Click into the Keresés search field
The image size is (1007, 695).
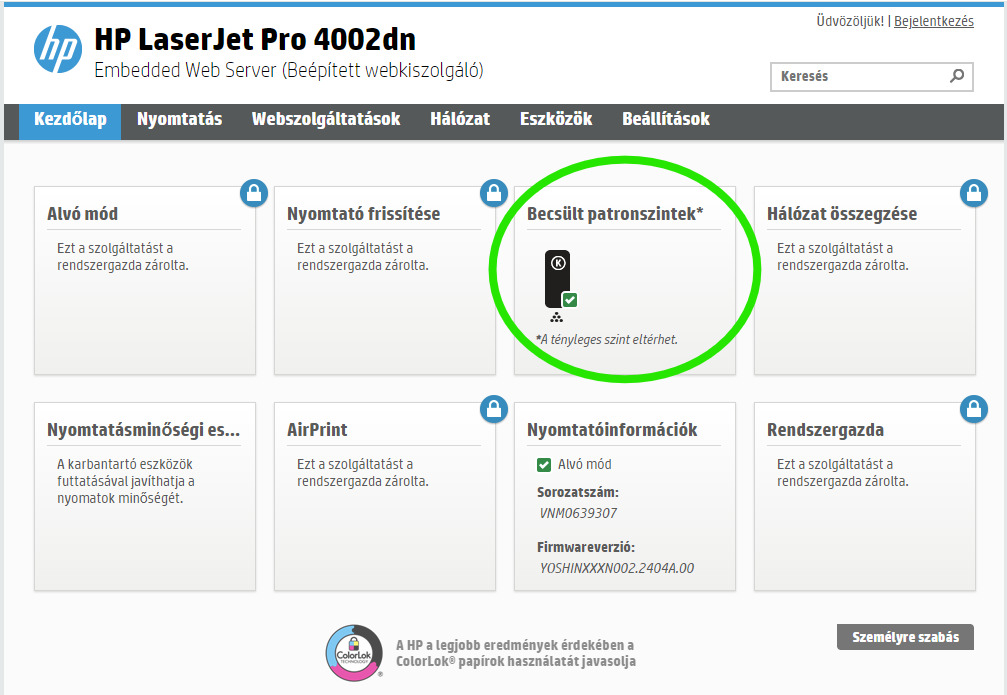[871, 76]
